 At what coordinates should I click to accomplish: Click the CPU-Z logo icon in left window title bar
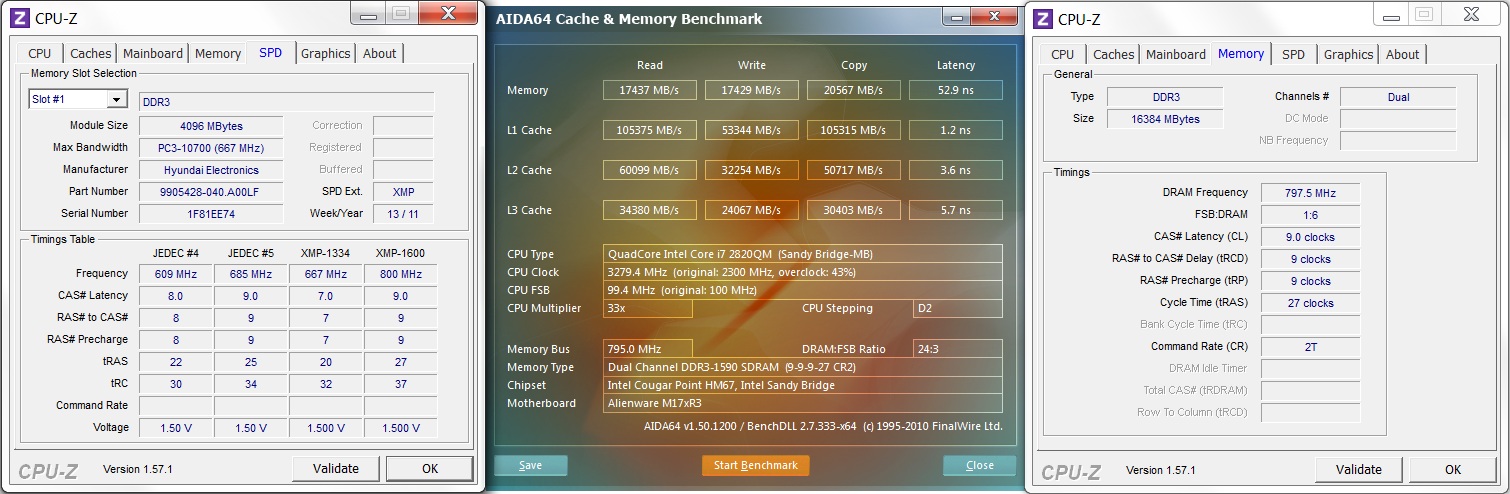coord(20,18)
